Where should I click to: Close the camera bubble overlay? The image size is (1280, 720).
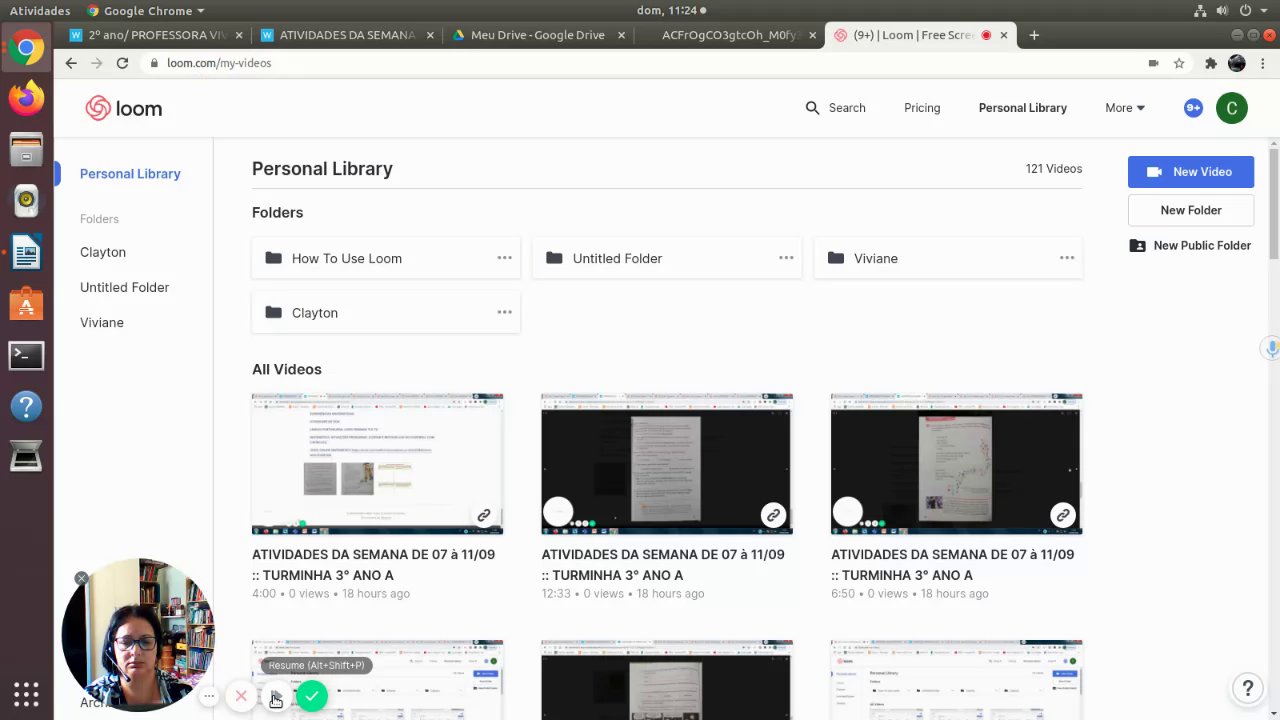82,579
